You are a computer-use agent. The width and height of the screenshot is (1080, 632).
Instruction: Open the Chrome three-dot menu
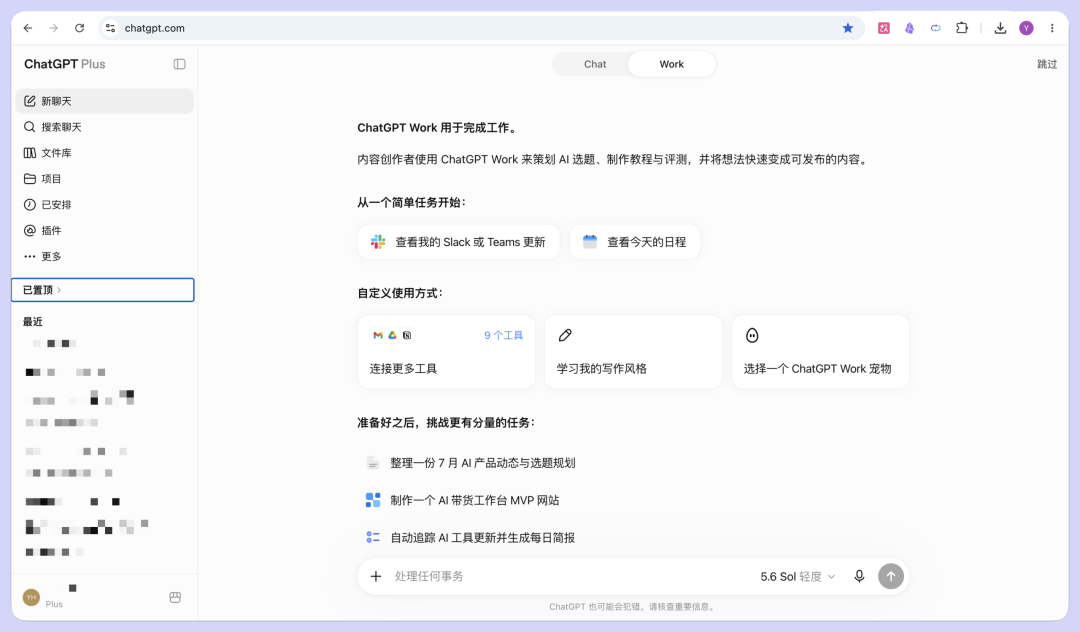tap(1052, 28)
